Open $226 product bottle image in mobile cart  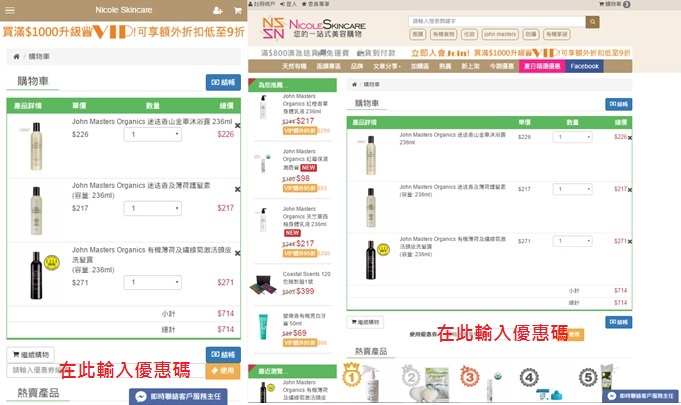tap(36, 146)
